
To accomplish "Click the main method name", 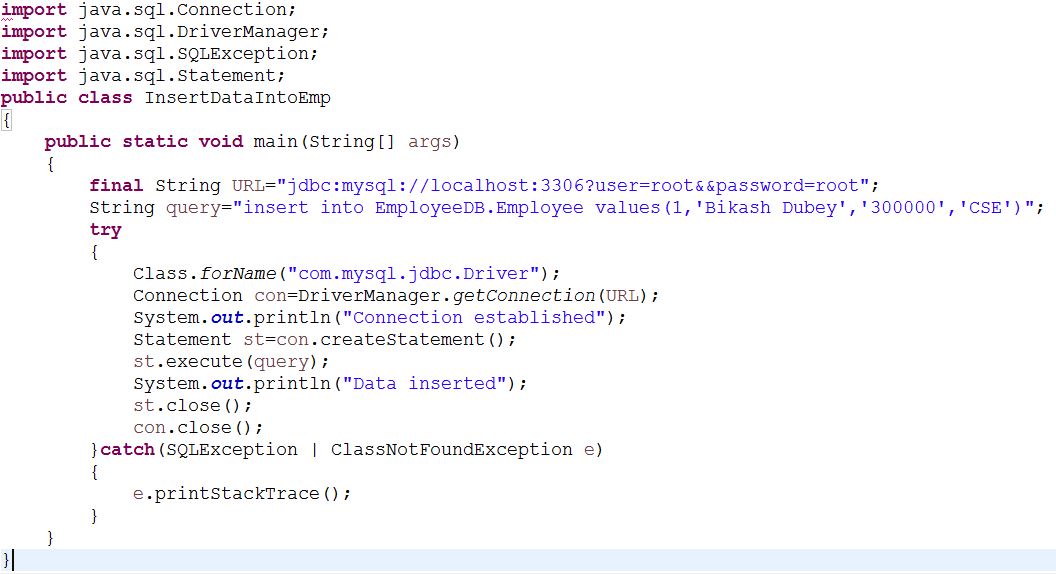I will 275,141.
